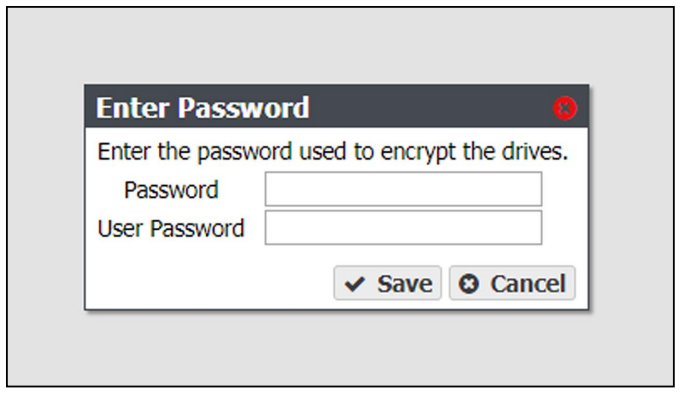
Task: Close the Enter Password dialog via red X
Action: click(564, 108)
